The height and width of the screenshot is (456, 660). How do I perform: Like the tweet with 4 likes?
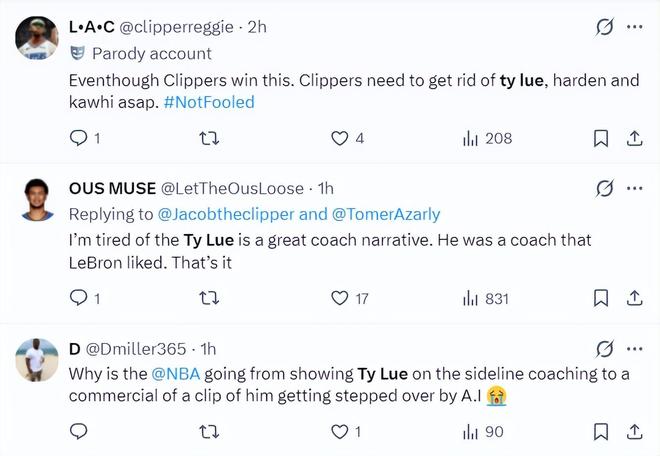click(340, 139)
